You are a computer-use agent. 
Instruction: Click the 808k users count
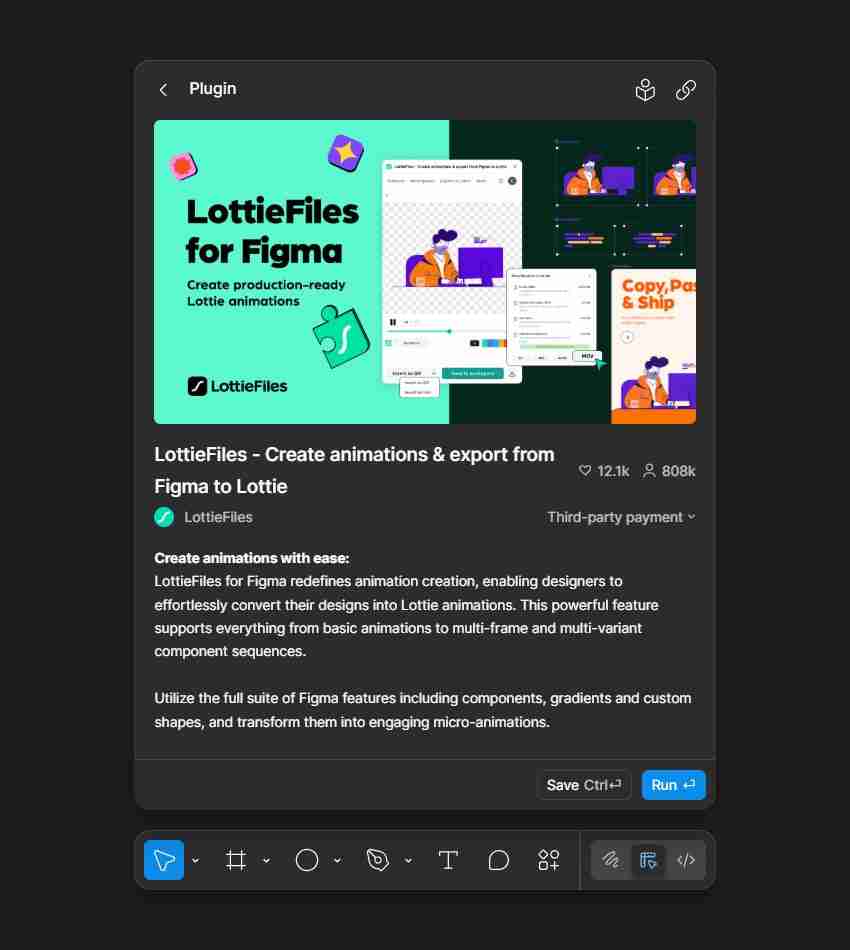(669, 471)
